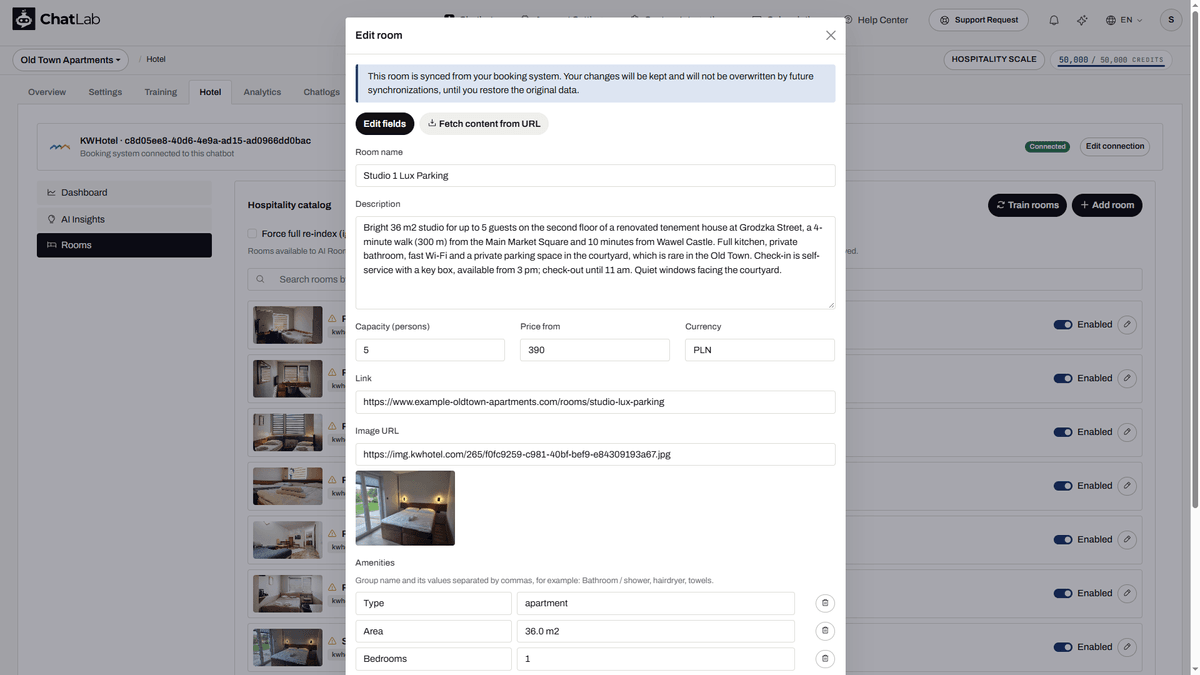
Task: Open the Analytics tab
Action: coord(262,92)
